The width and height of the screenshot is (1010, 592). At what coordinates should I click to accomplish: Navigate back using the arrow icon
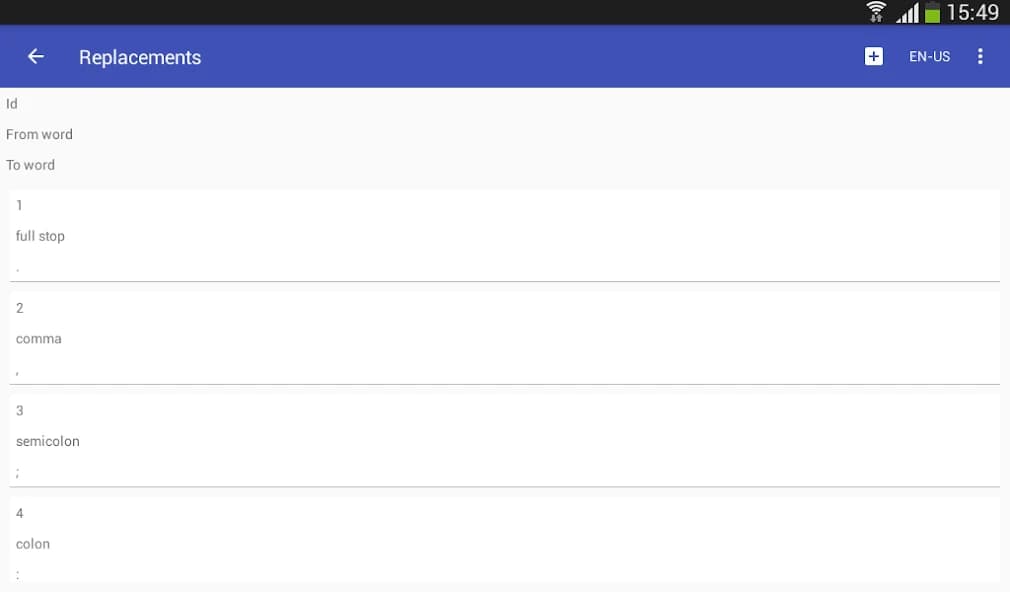pyautogui.click(x=35, y=56)
